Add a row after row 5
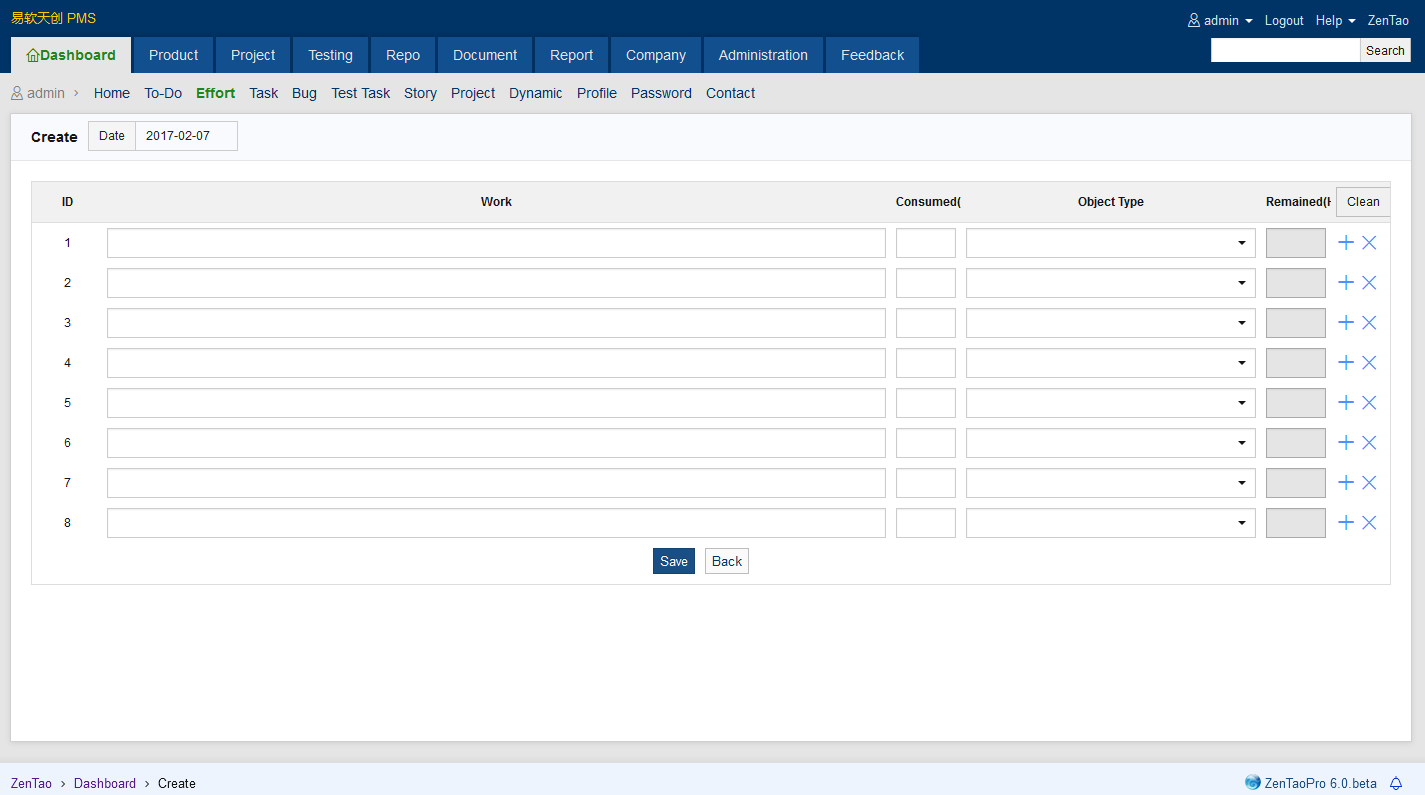Screen dimensions: 1425x795 (x=1346, y=403)
